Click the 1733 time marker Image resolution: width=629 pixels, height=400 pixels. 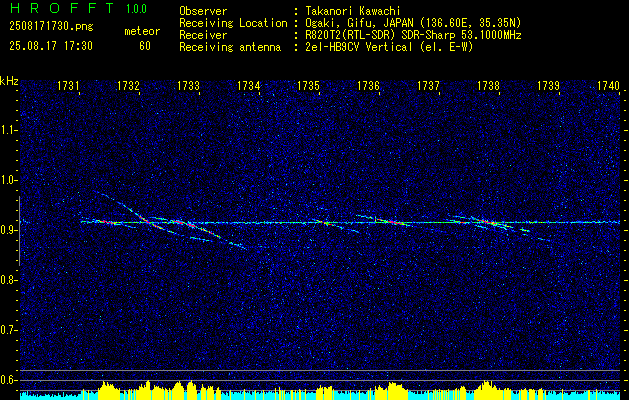[x=189, y=86]
